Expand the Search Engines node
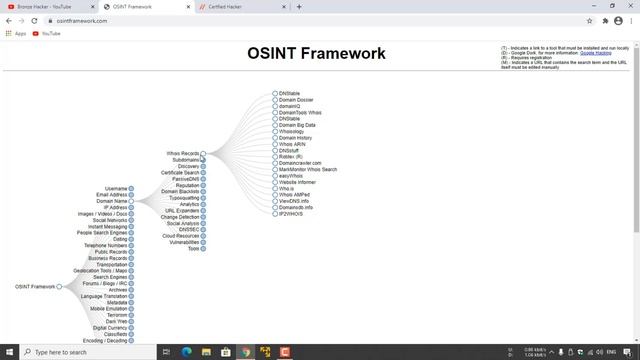640x360 pixels. (131, 277)
